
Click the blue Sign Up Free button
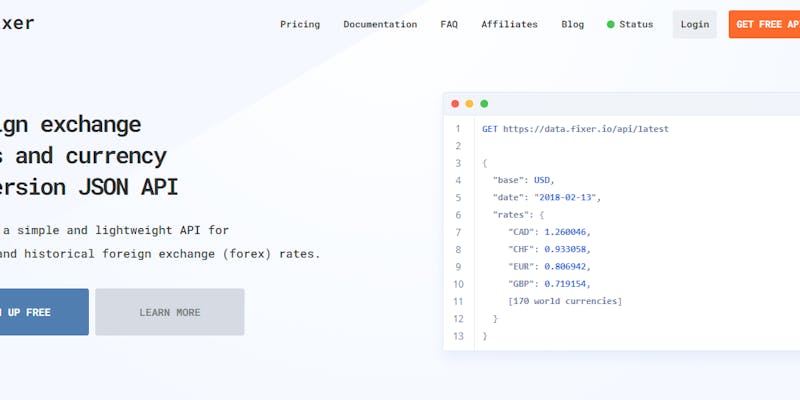(44, 312)
